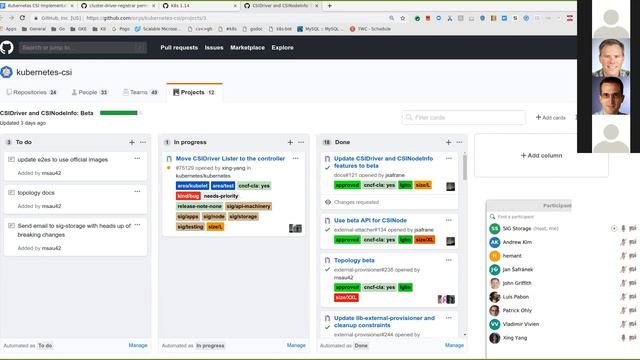The image size is (640, 360).
Task: Open menu for 'update e2es to use official images' card
Action: pyautogui.click(x=137, y=158)
